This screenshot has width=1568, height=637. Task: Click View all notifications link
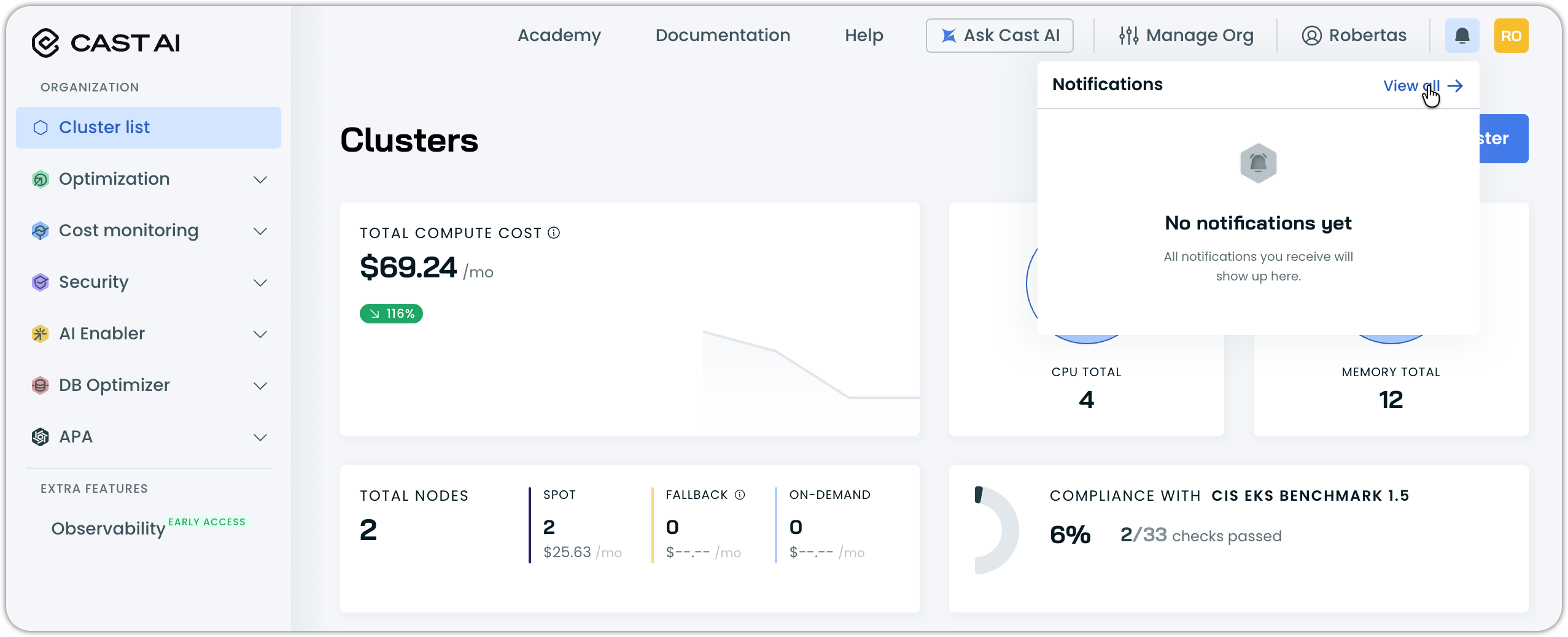point(1423,86)
